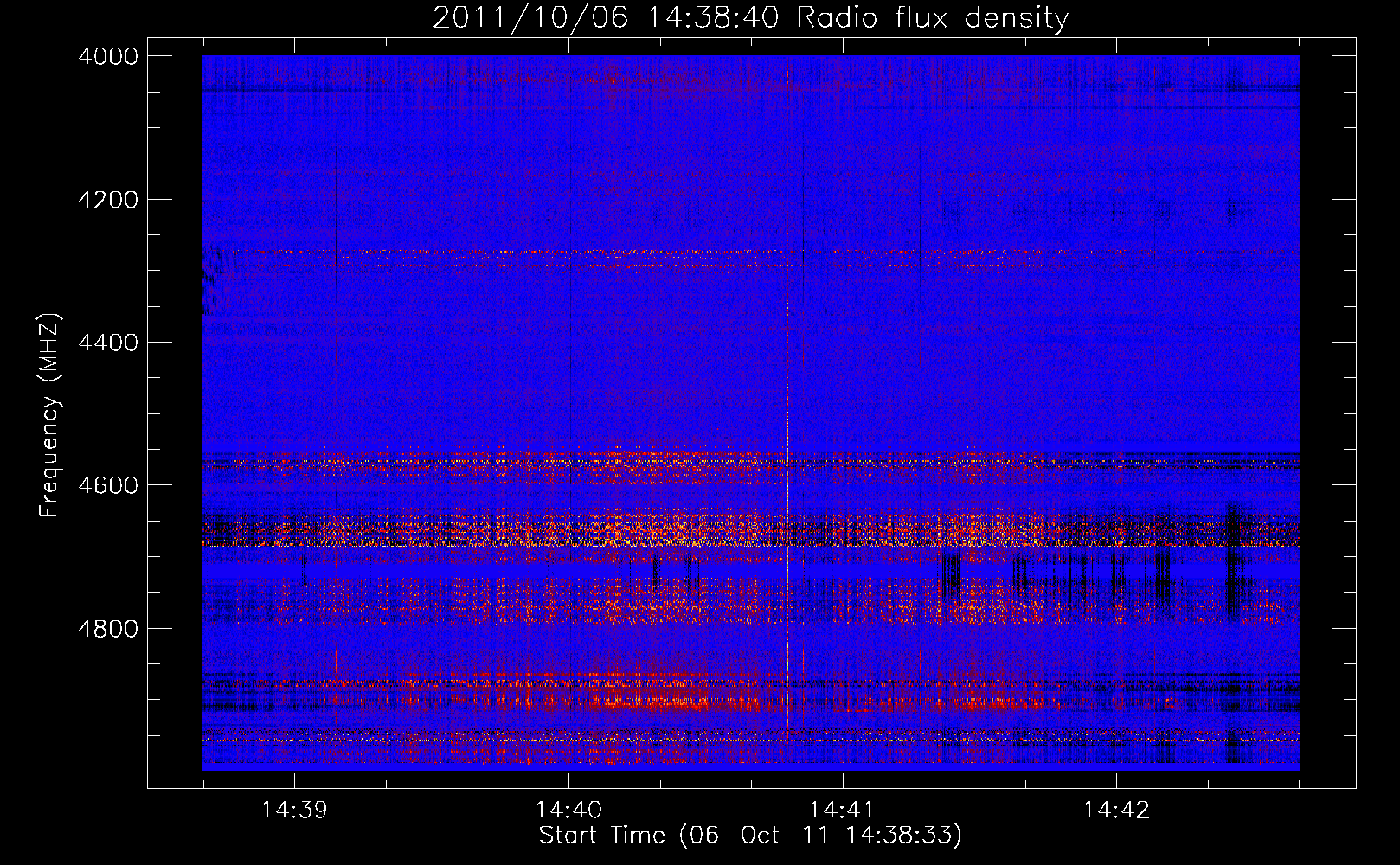Click the "Start Time (06-Oct-11 14:38:33)" axis title
The image size is (1400, 865).
[750, 836]
